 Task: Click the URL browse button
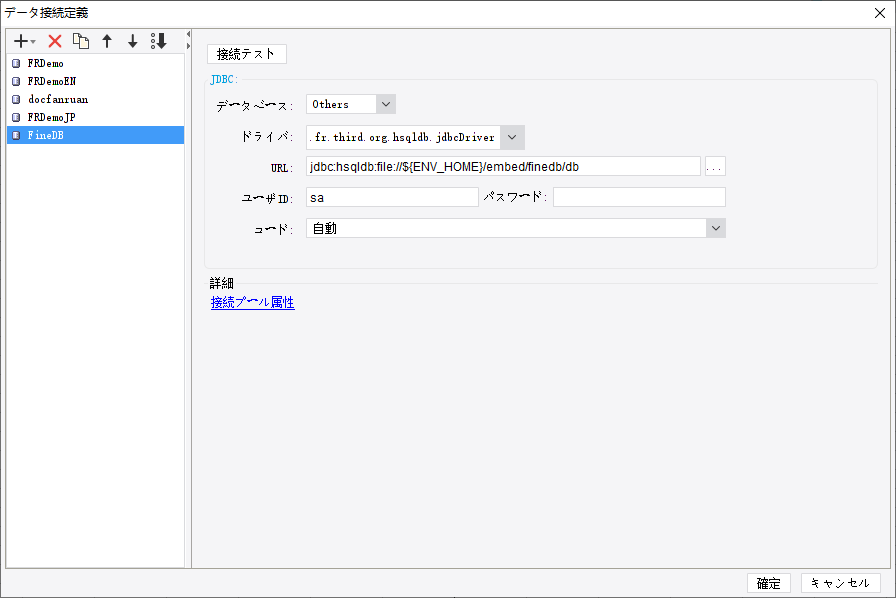[714, 166]
